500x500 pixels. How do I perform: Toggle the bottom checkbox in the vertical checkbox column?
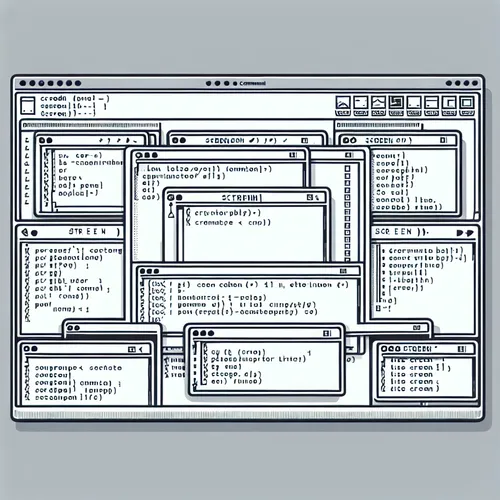coord(347,260)
